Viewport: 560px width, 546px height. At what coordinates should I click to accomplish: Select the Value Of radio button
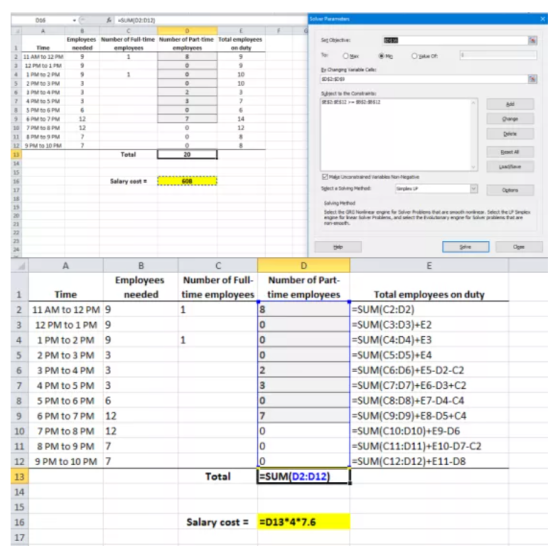(x=414, y=56)
